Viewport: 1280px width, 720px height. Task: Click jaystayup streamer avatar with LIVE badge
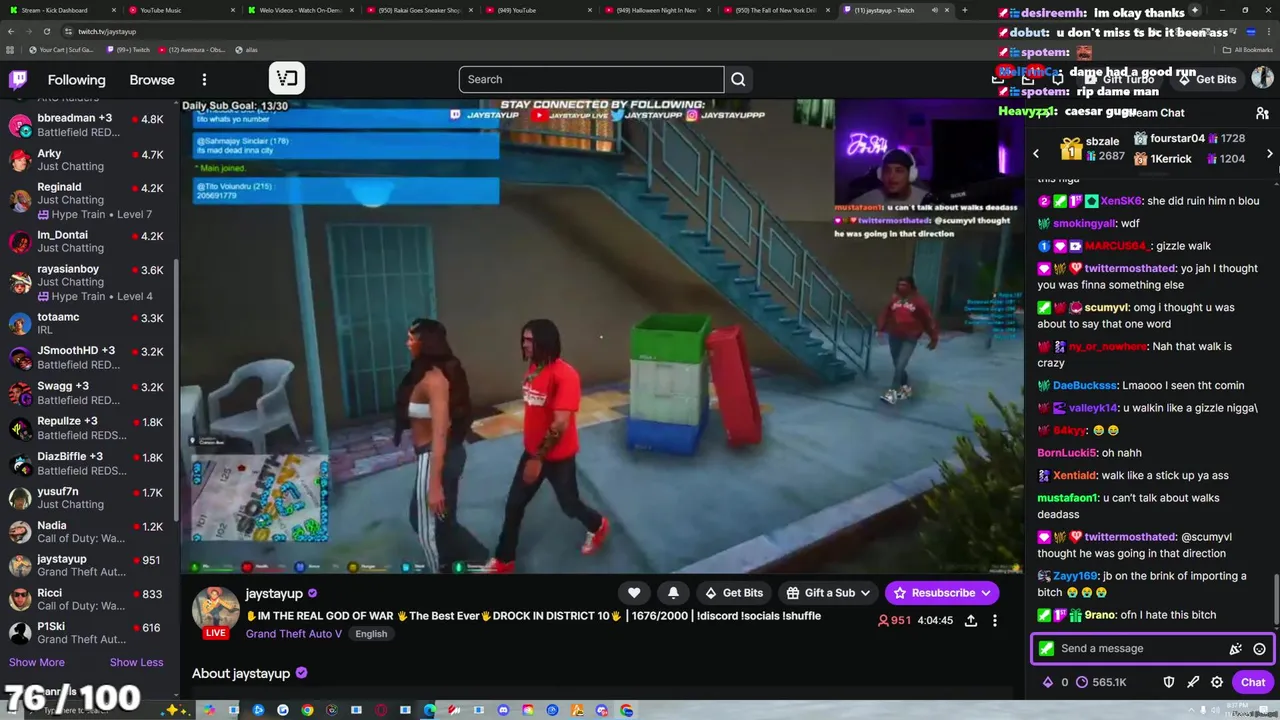pos(215,611)
